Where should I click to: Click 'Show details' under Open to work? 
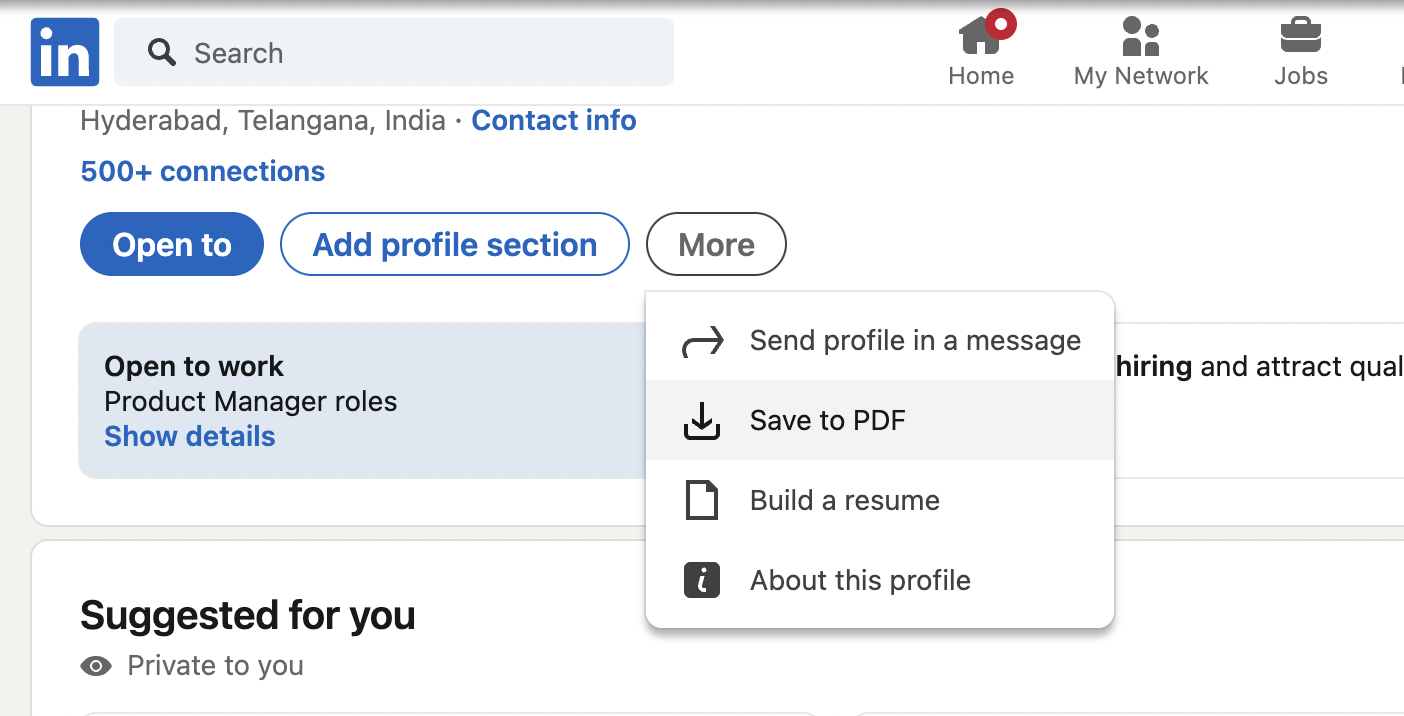point(190,437)
